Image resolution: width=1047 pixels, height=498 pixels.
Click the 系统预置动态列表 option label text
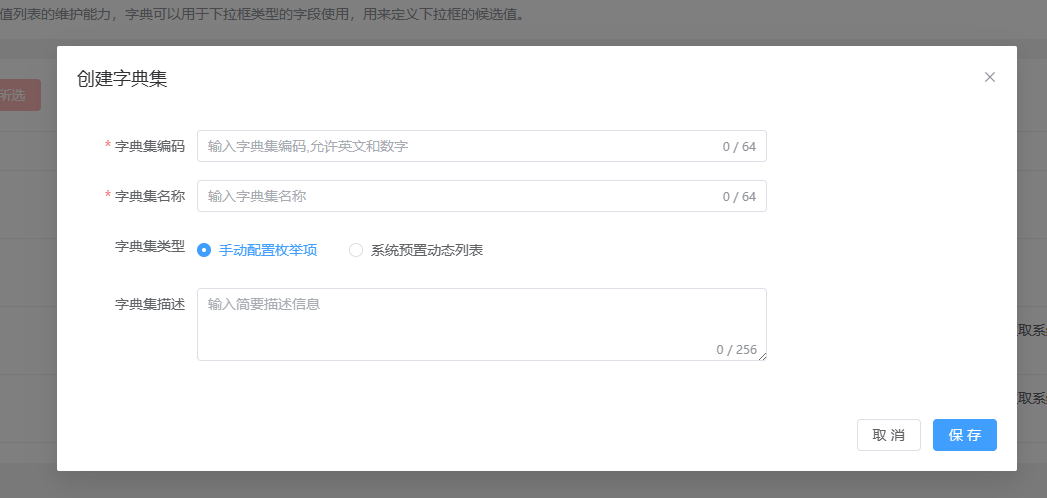click(x=426, y=250)
